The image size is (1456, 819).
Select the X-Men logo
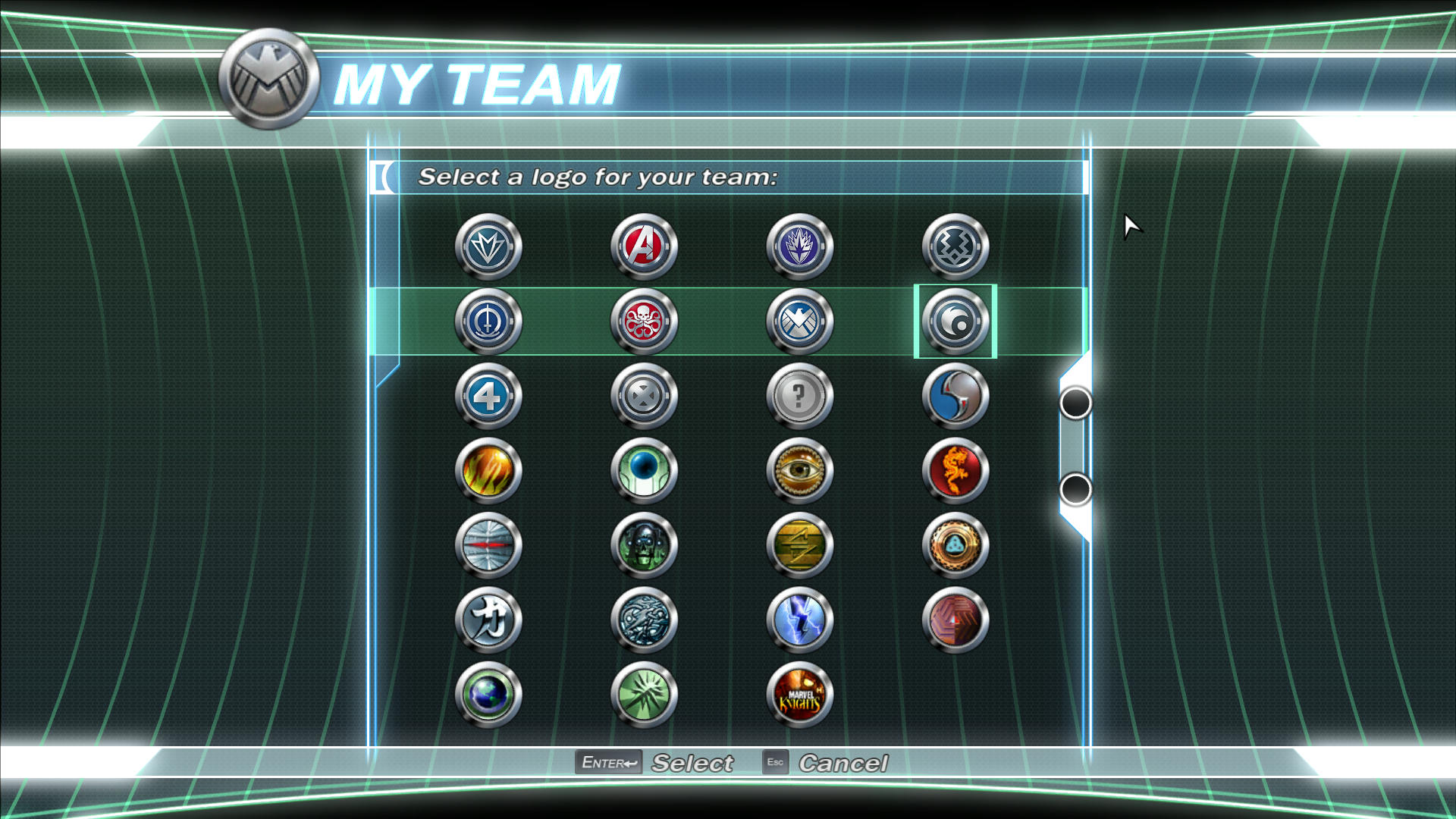(644, 396)
